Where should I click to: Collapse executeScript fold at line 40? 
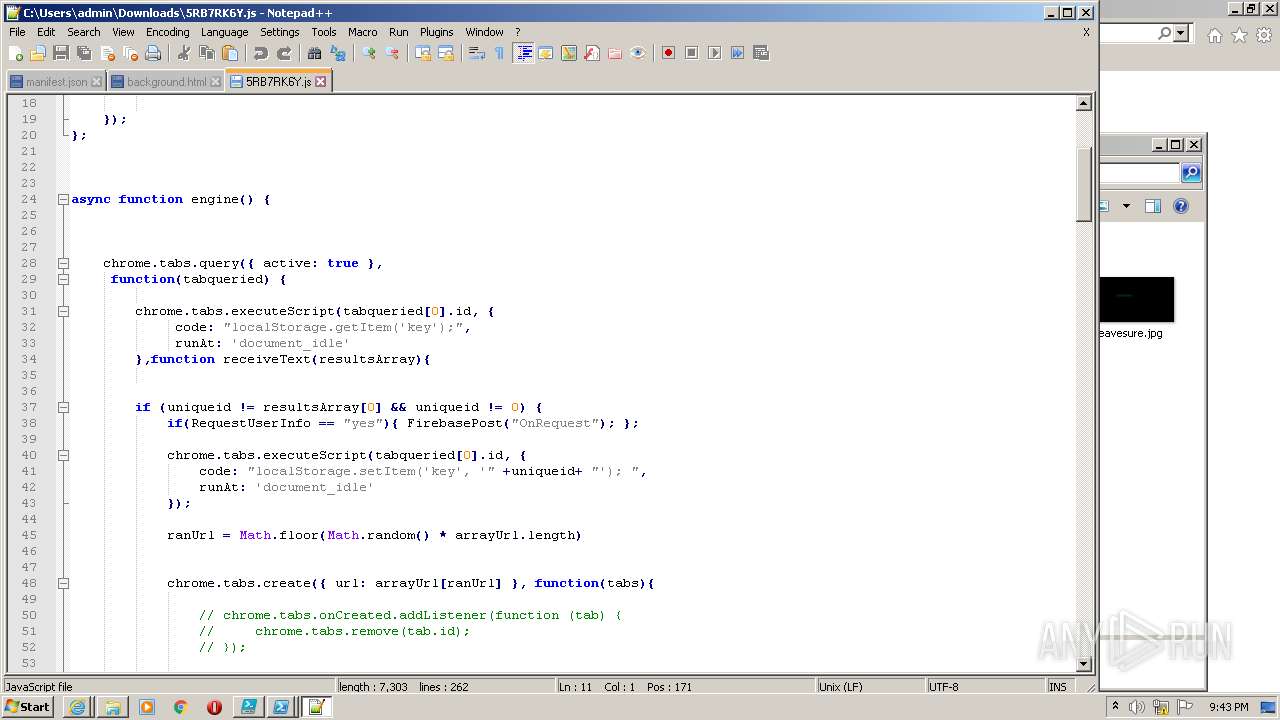click(63, 455)
